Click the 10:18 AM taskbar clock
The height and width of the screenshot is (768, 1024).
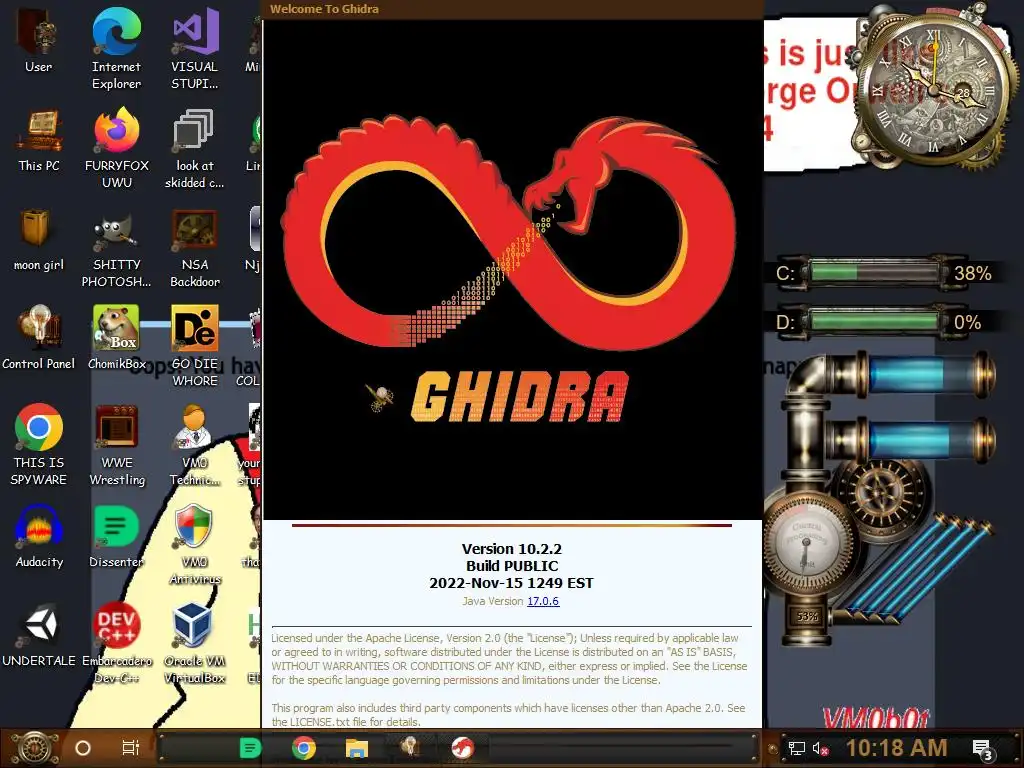(897, 748)
